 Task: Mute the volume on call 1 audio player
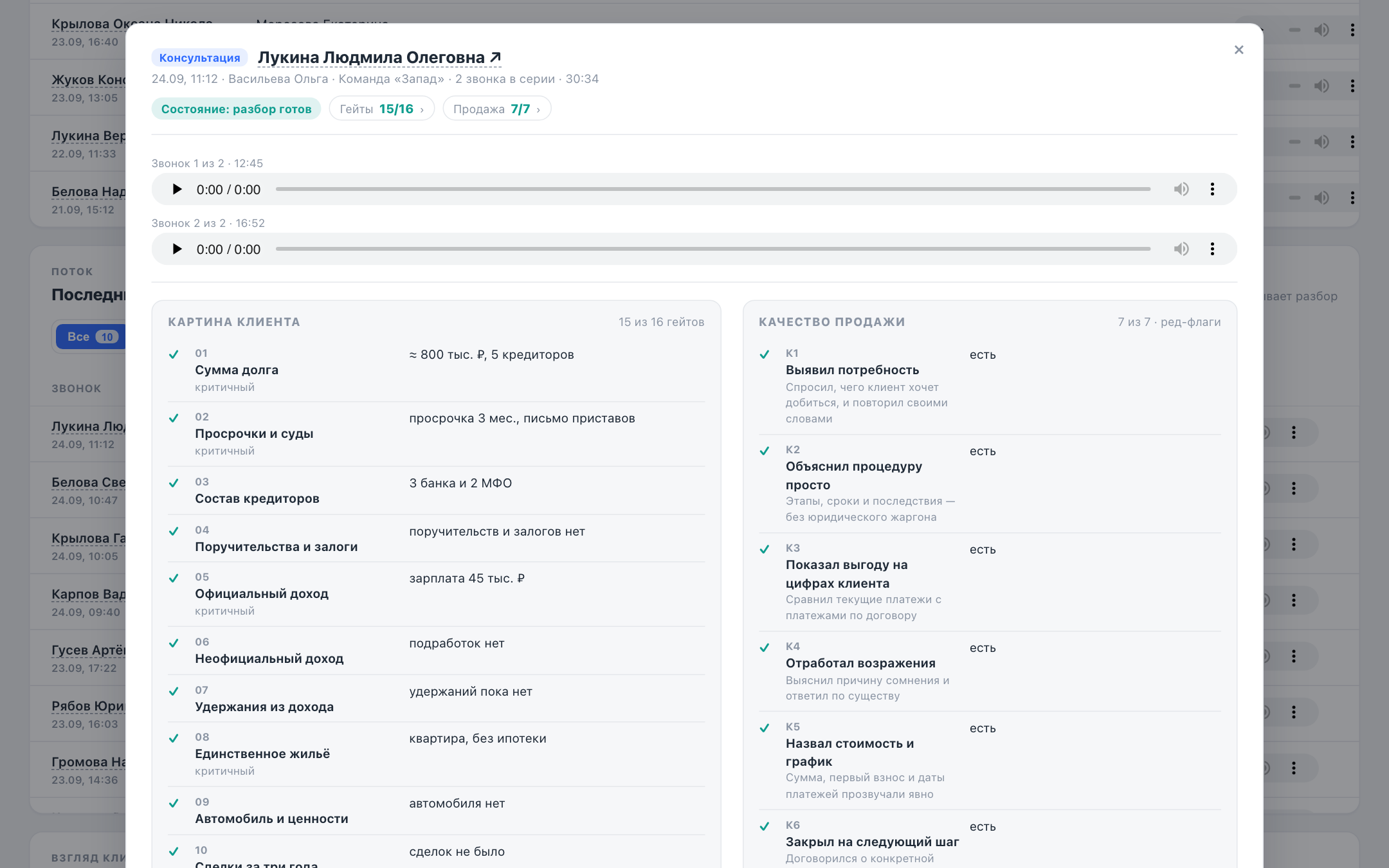point(1181,189)
